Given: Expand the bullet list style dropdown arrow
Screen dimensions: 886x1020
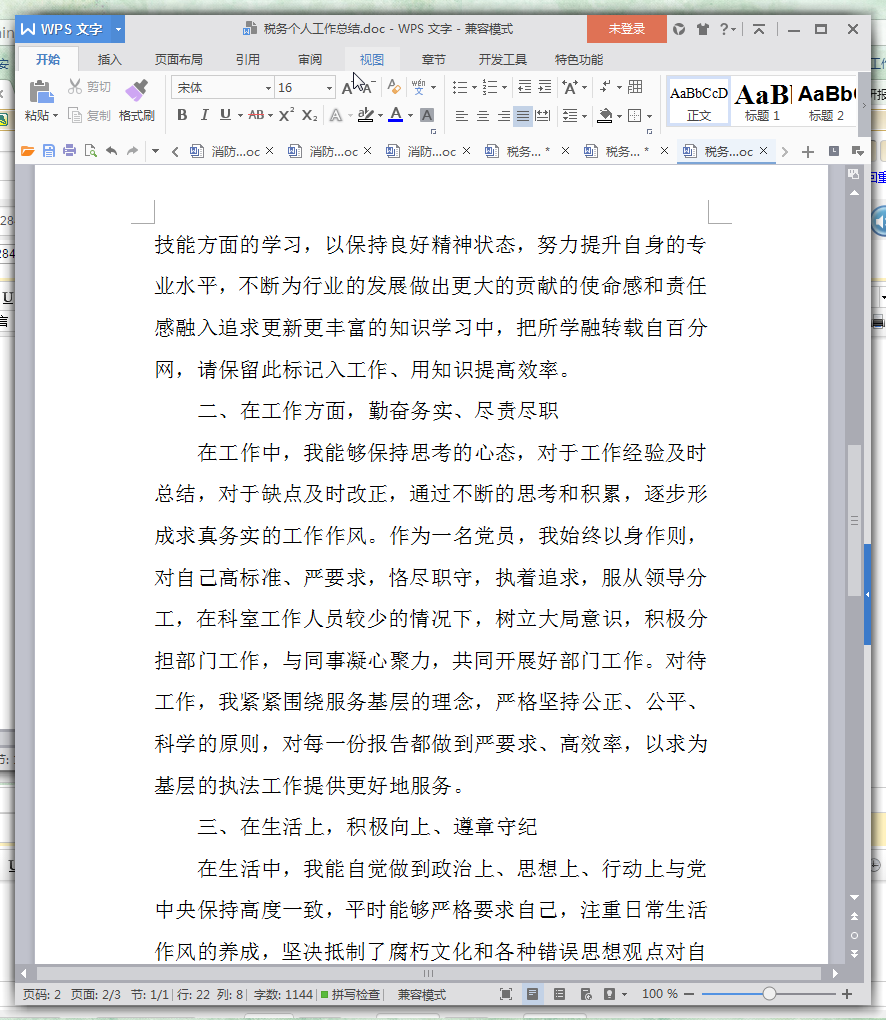Looking at the screenshot, I should pyautogui.click(x=474, y=88).
